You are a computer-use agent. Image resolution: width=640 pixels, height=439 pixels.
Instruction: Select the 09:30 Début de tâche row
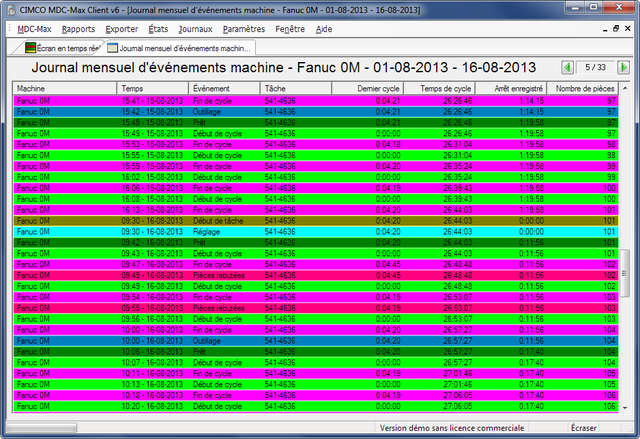[316, 221]
